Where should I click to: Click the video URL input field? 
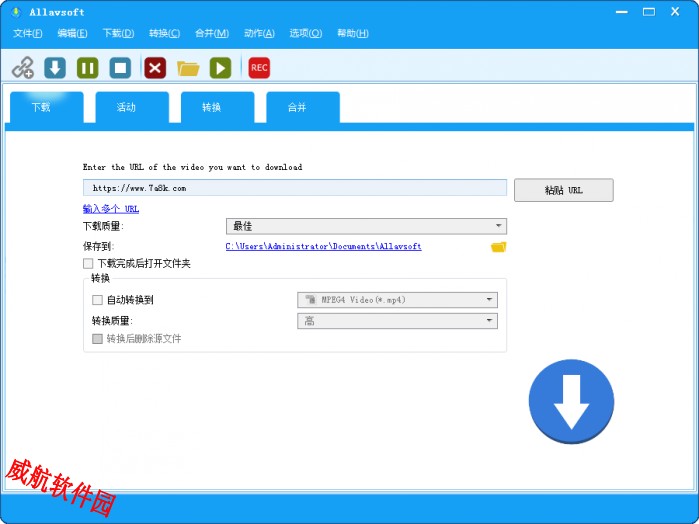[x=295, y=188]
